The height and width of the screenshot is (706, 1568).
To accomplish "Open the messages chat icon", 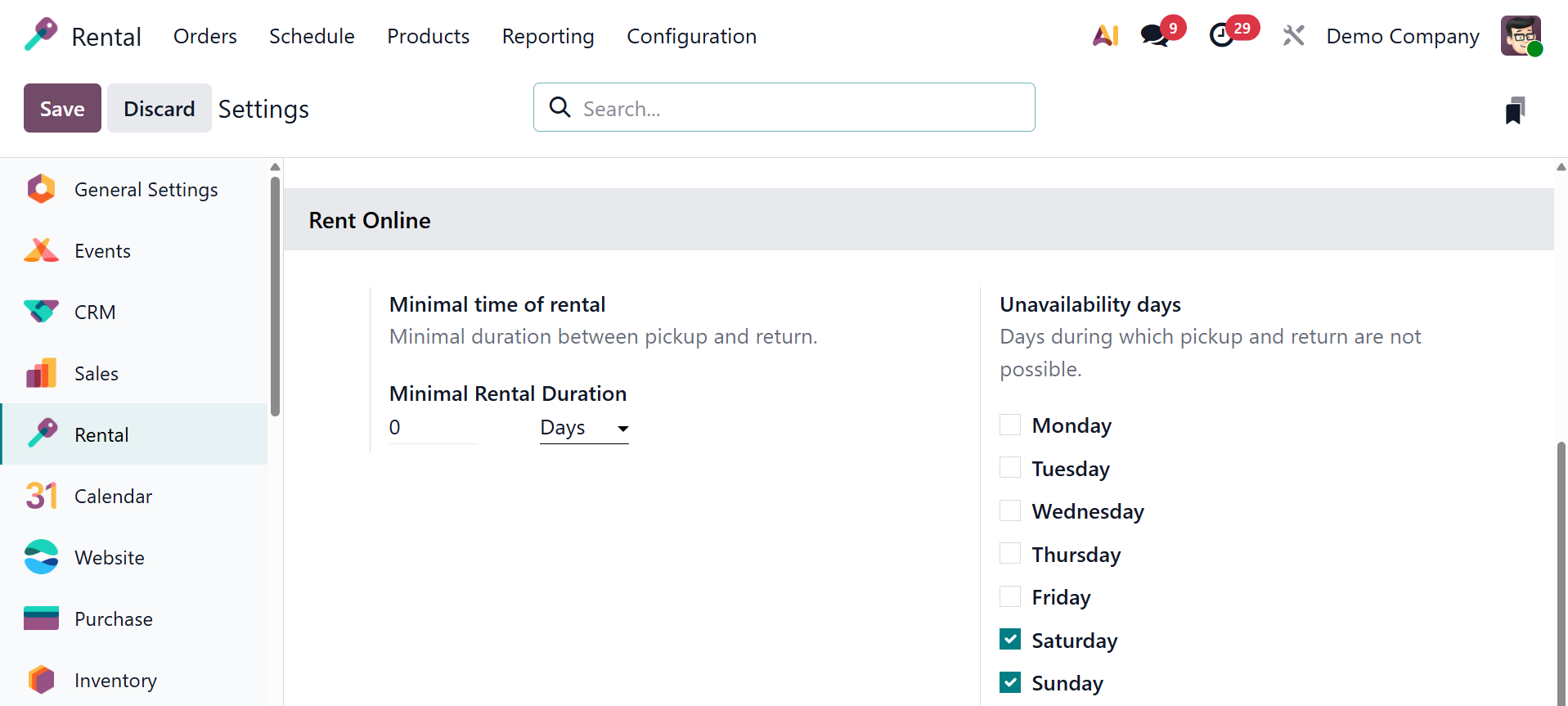I will click(x=1154, y=36).
